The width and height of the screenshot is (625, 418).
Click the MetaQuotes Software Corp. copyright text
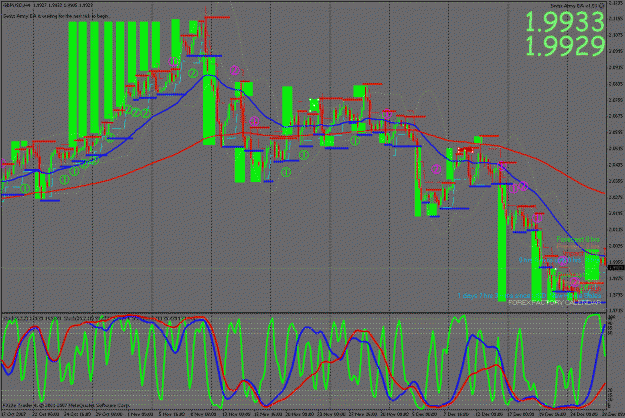point(67,405)
